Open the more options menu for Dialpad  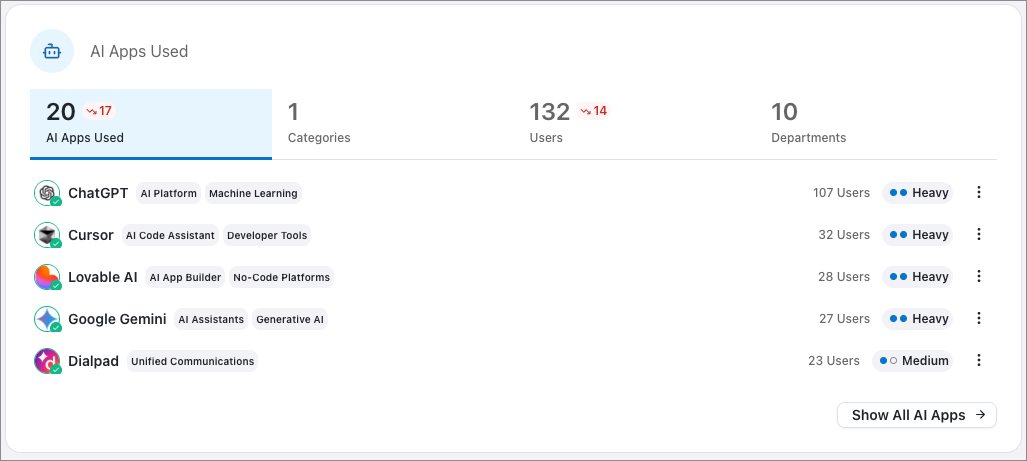coord(979,361)
